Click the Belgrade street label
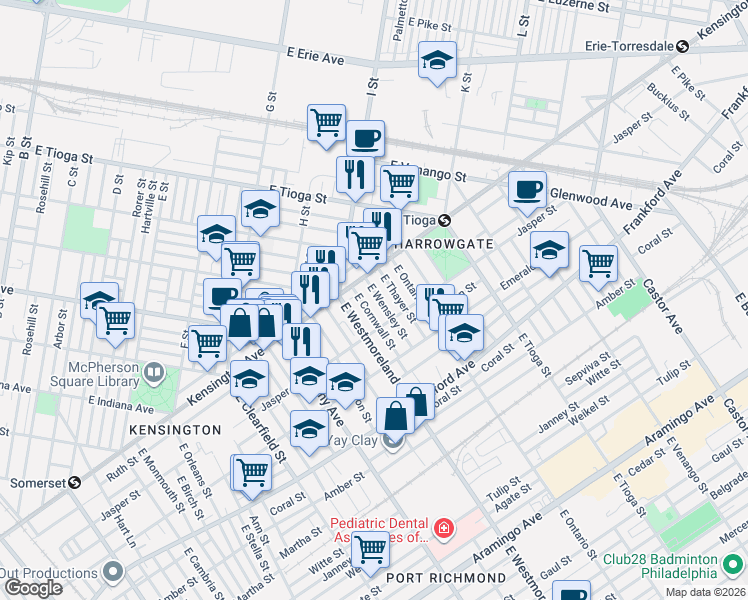The image size is (748, 600). pyautogui.click(x=729, y=485)
